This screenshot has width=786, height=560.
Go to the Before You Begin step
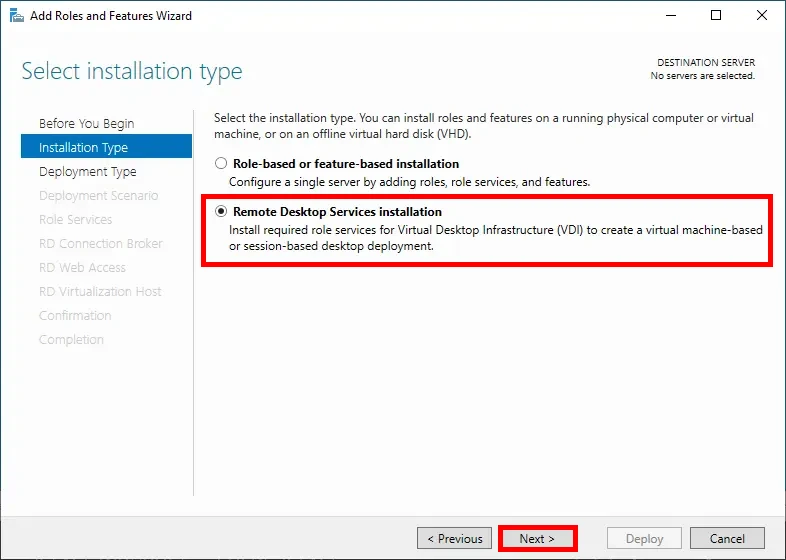[86, 124]
